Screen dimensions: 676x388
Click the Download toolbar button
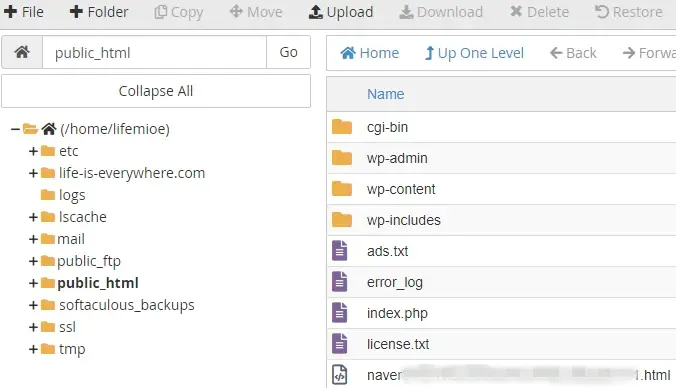[441, 12]
